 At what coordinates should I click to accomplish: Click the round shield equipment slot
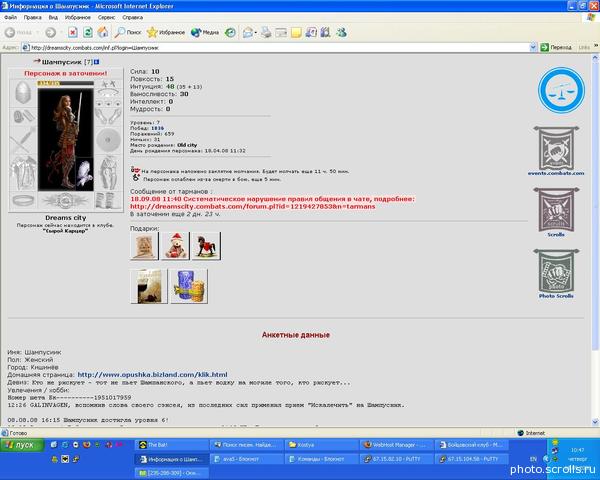[x=108, y=140]
